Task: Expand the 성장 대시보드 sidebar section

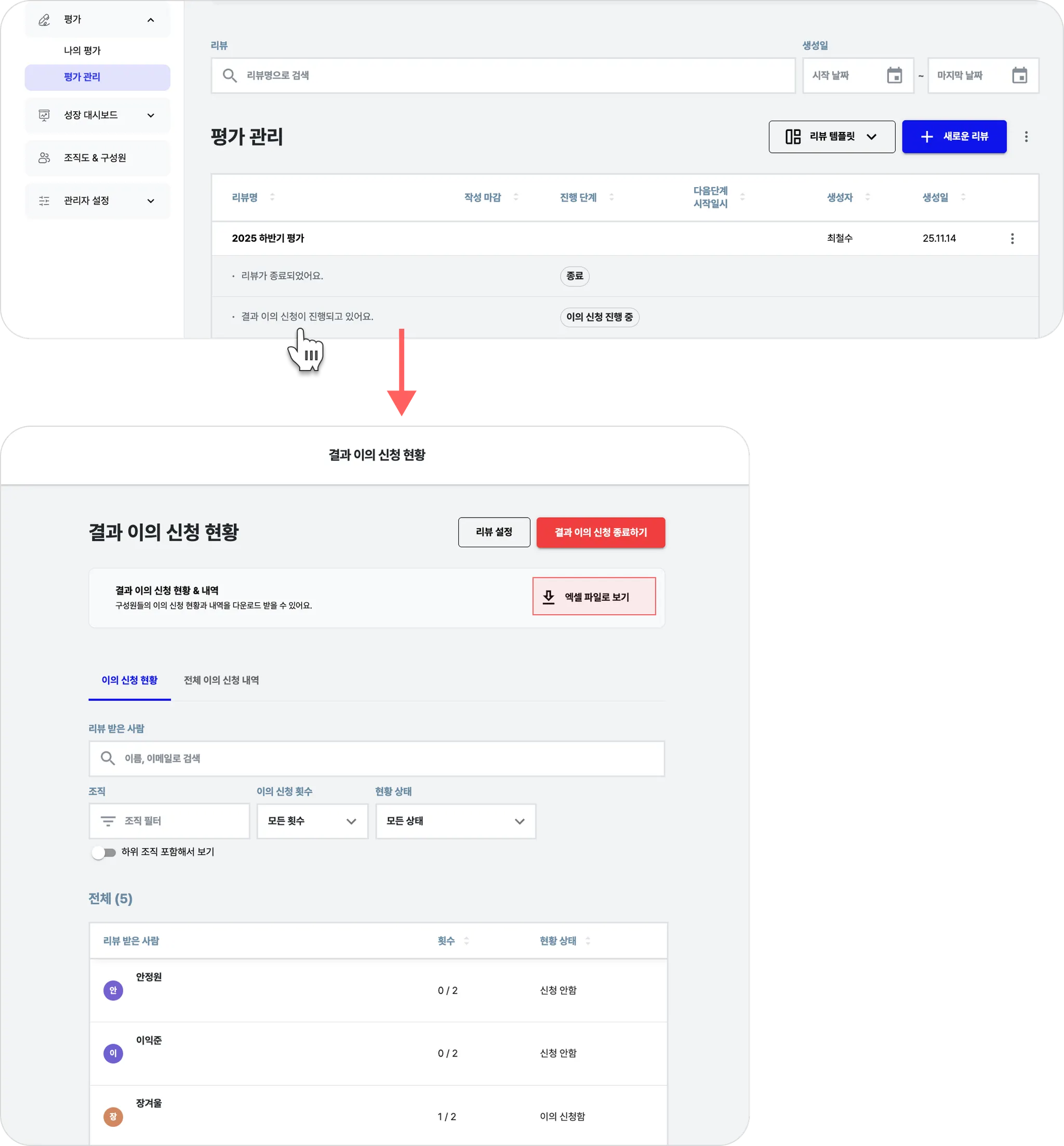Action: pos(151,115)
